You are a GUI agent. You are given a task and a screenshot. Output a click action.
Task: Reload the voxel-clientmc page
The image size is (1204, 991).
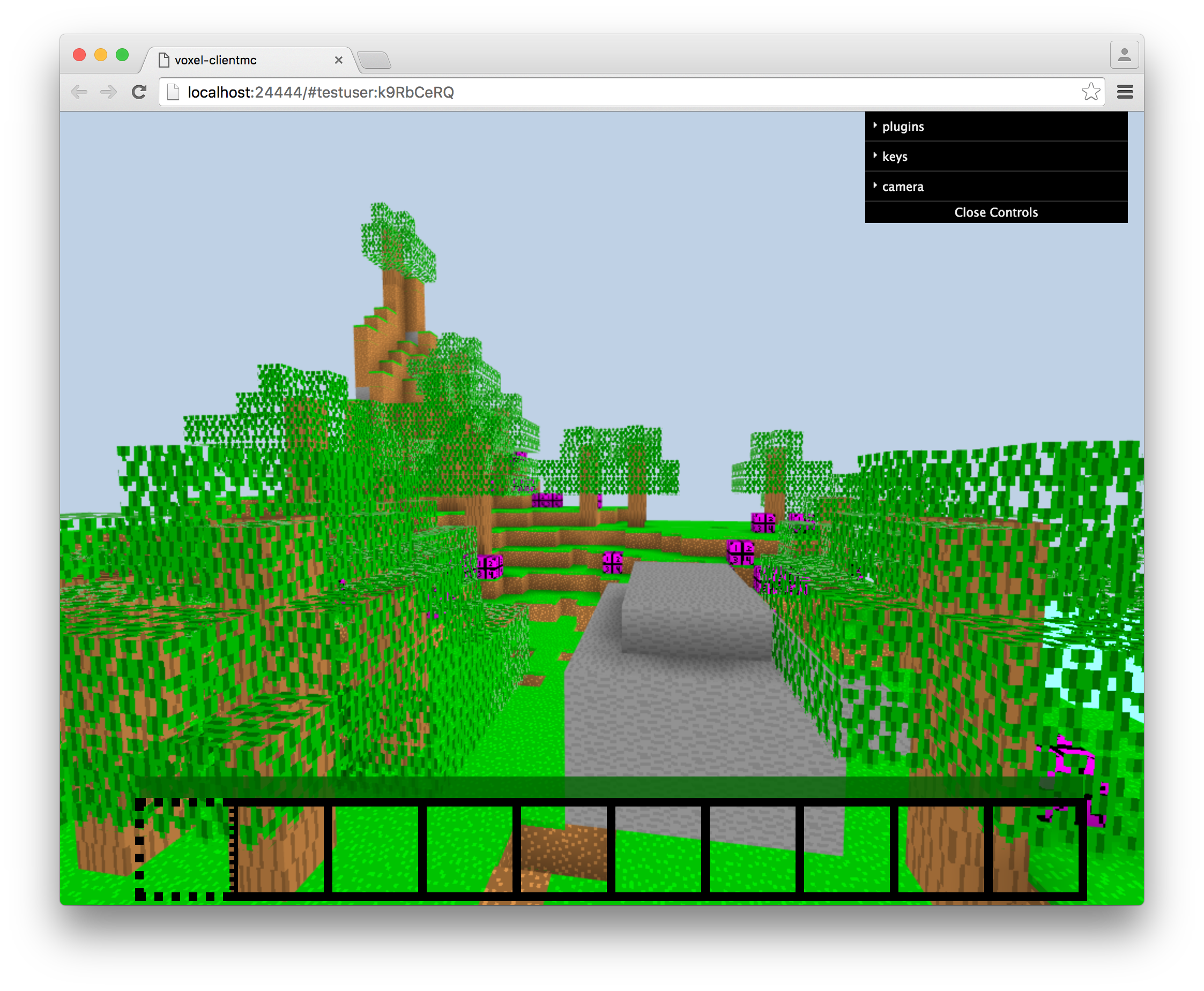139,92
